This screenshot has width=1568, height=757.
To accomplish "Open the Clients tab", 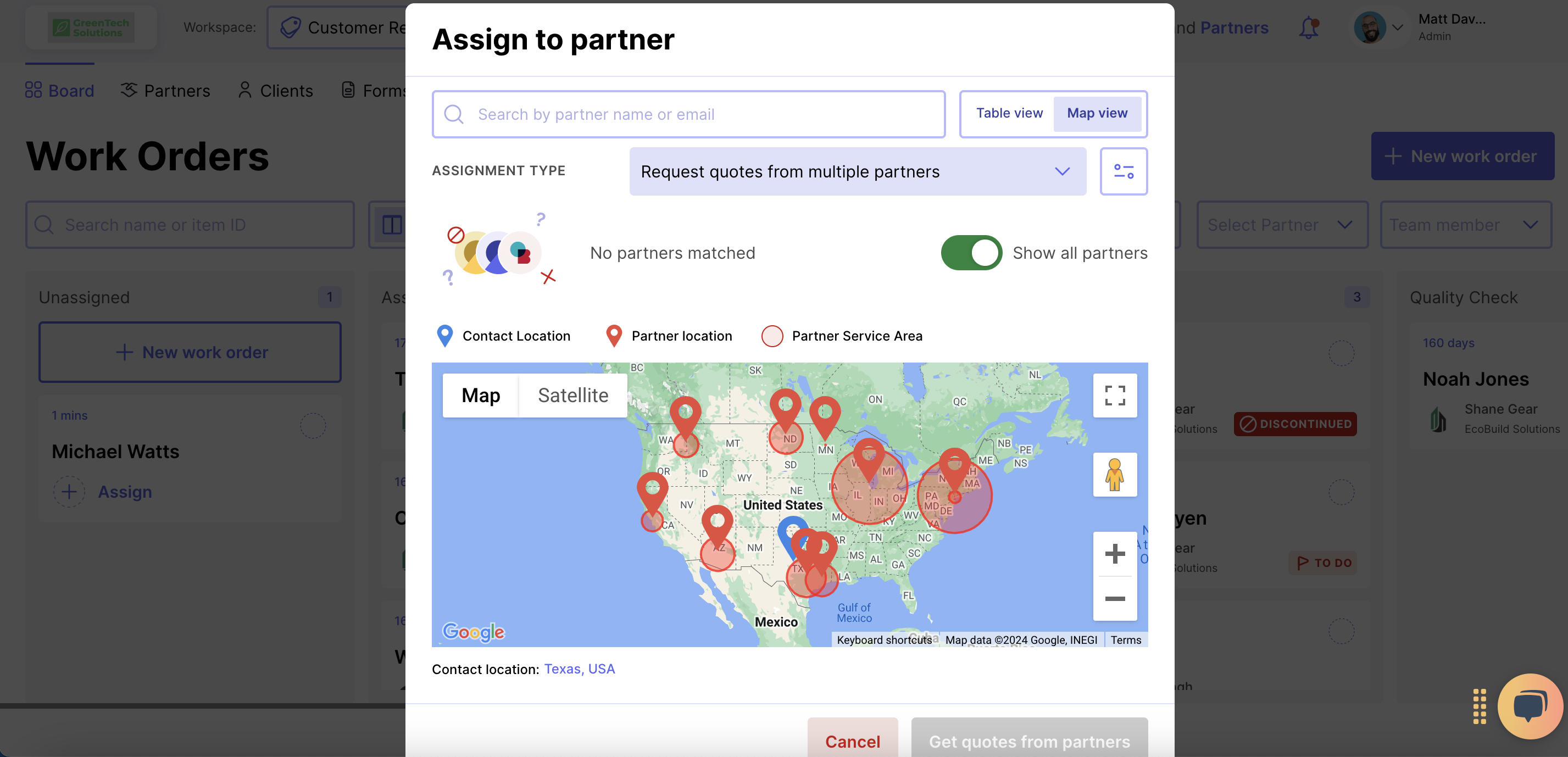I will pos(275,91).
